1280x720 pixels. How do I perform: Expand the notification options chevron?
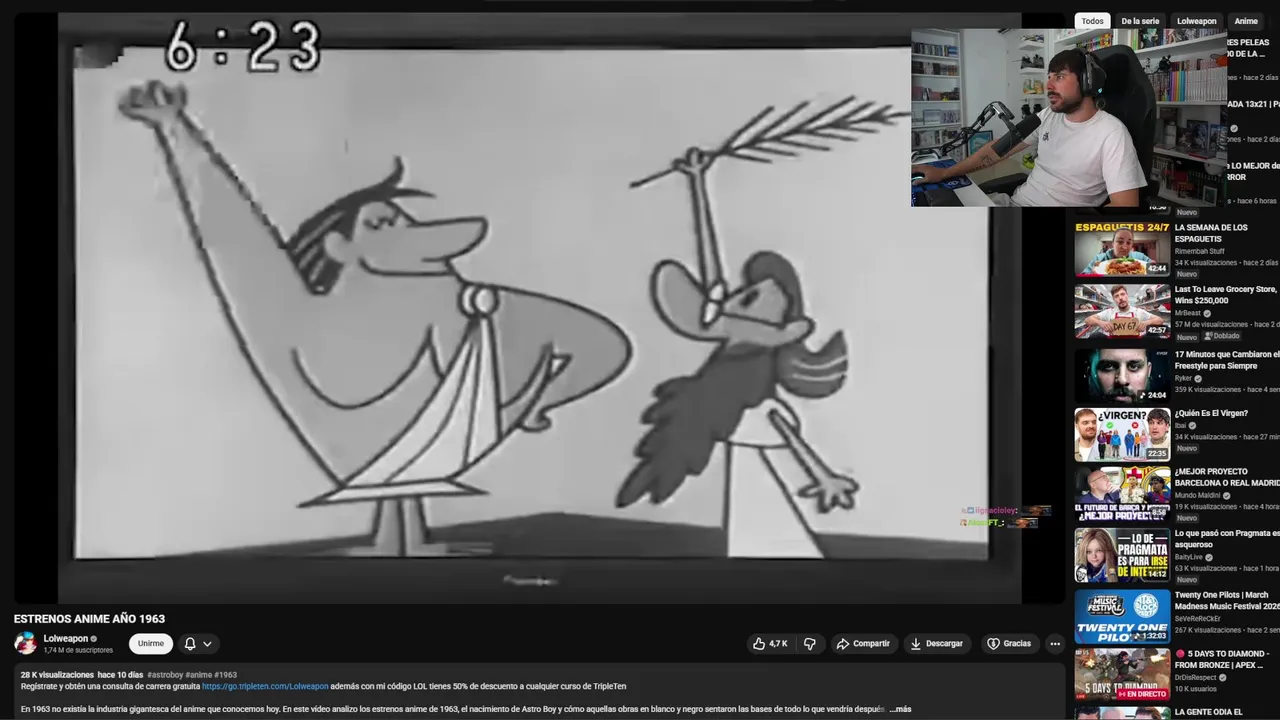tap(207, 644)
